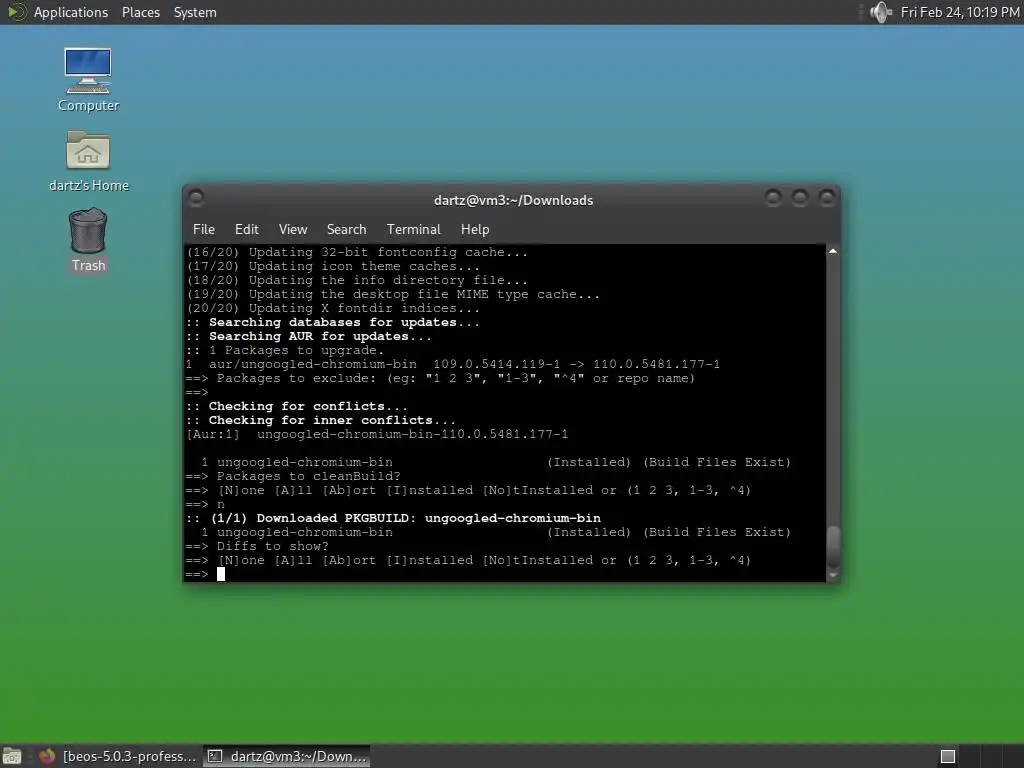Click the 'aur/ungoogled-chromium-bin' text

point(313,364)
